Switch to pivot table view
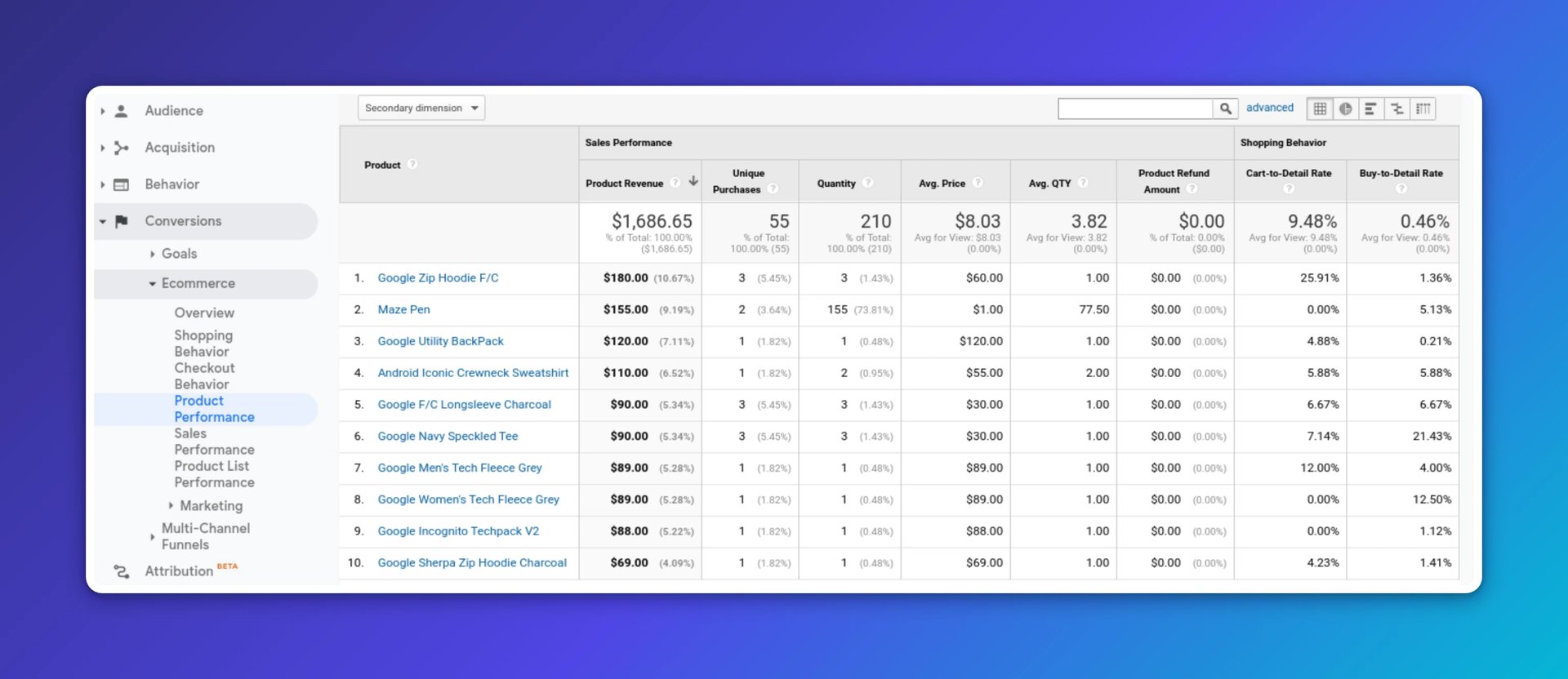The image size is (1568, 679). (x=1423, y=109)
